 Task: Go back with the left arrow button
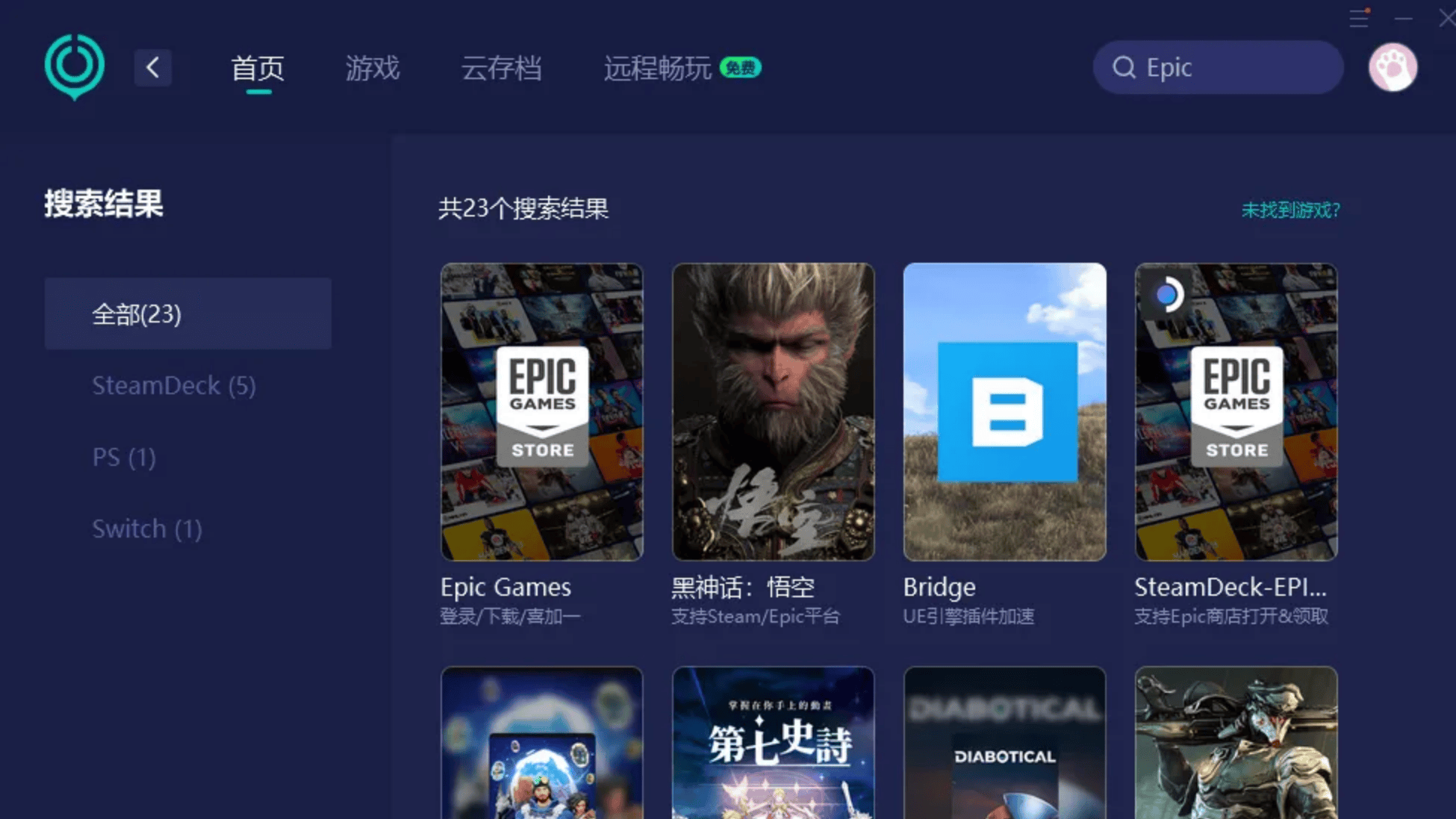coord(153,68)
